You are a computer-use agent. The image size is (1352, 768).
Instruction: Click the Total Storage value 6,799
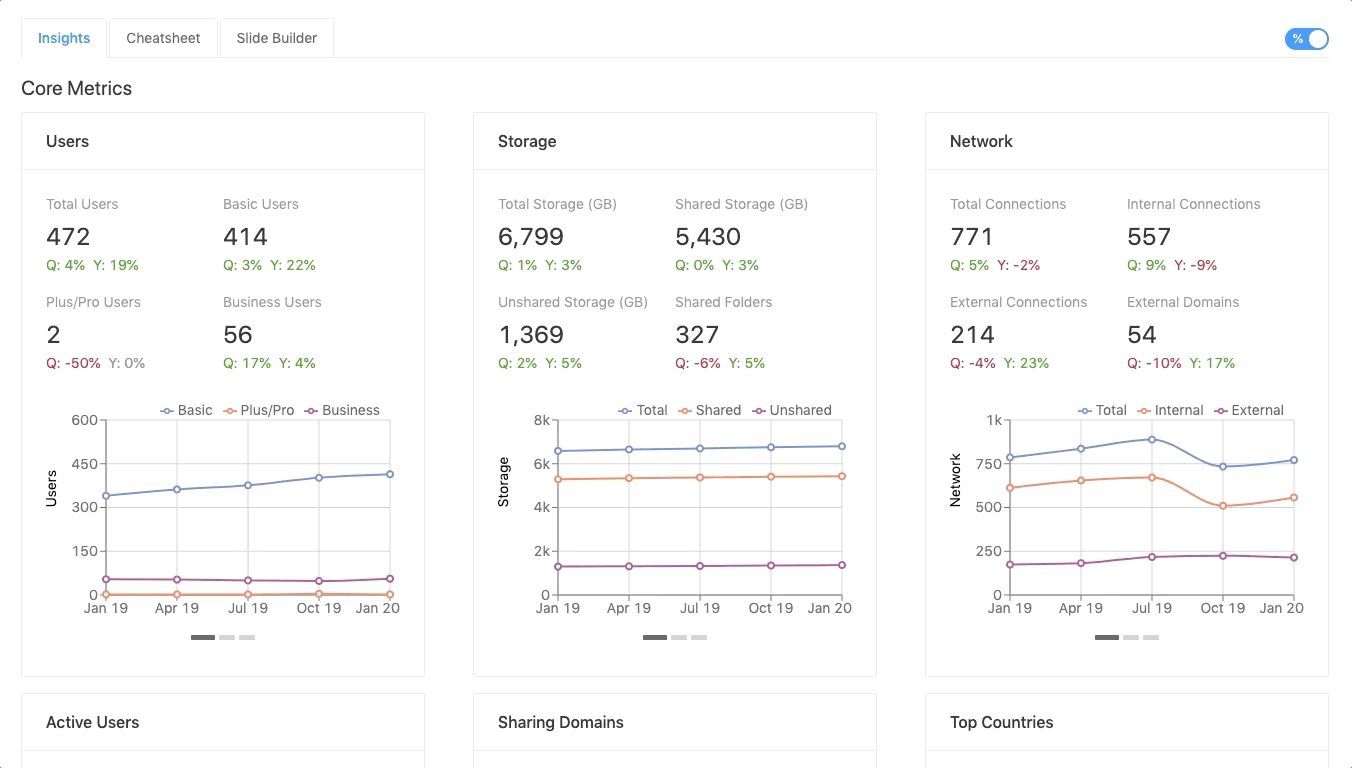pos(531,237)
